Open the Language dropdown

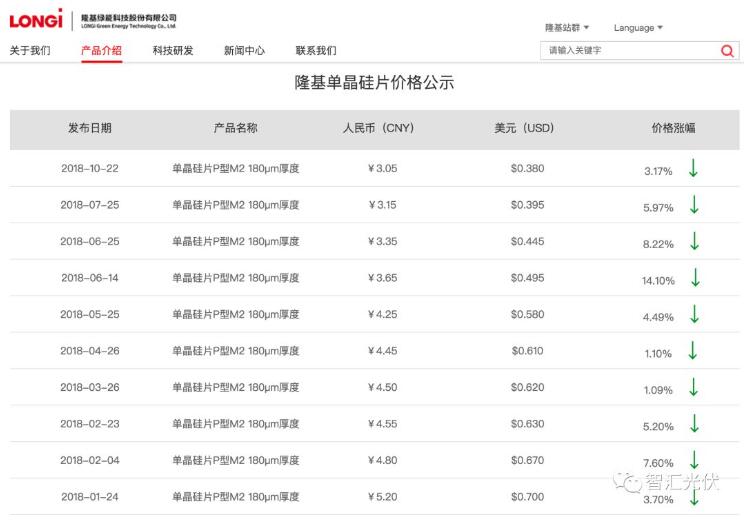tap(638, 28)
